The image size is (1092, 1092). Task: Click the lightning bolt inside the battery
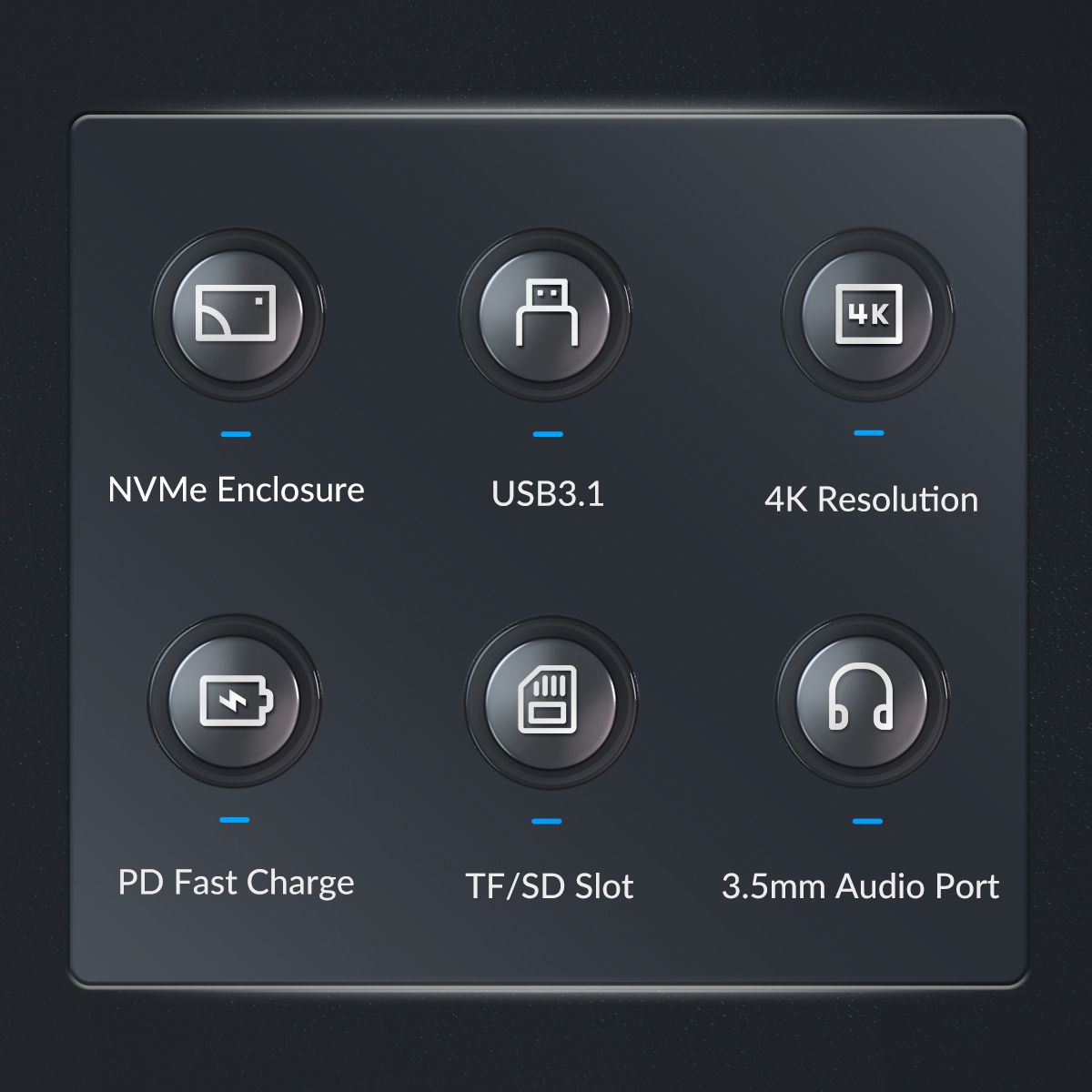231,702
